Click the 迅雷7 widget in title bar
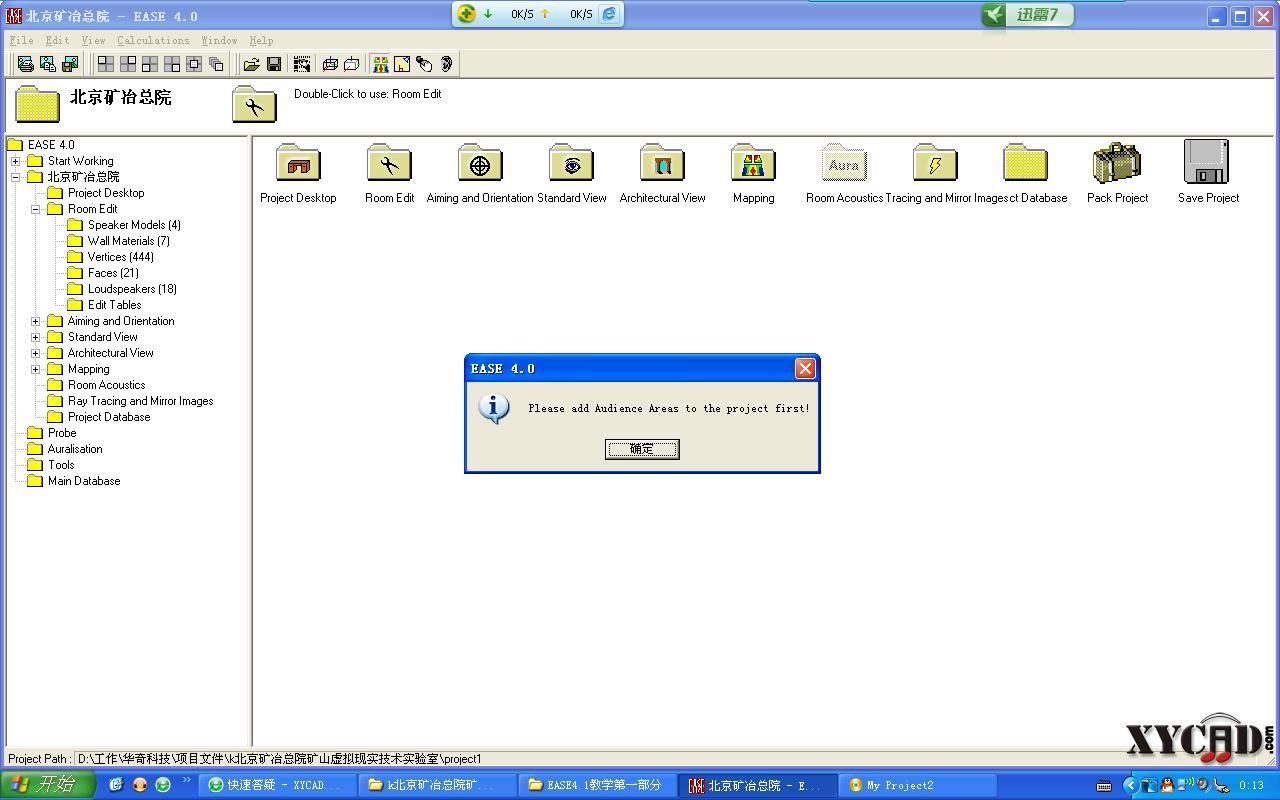 [1027, 14]
